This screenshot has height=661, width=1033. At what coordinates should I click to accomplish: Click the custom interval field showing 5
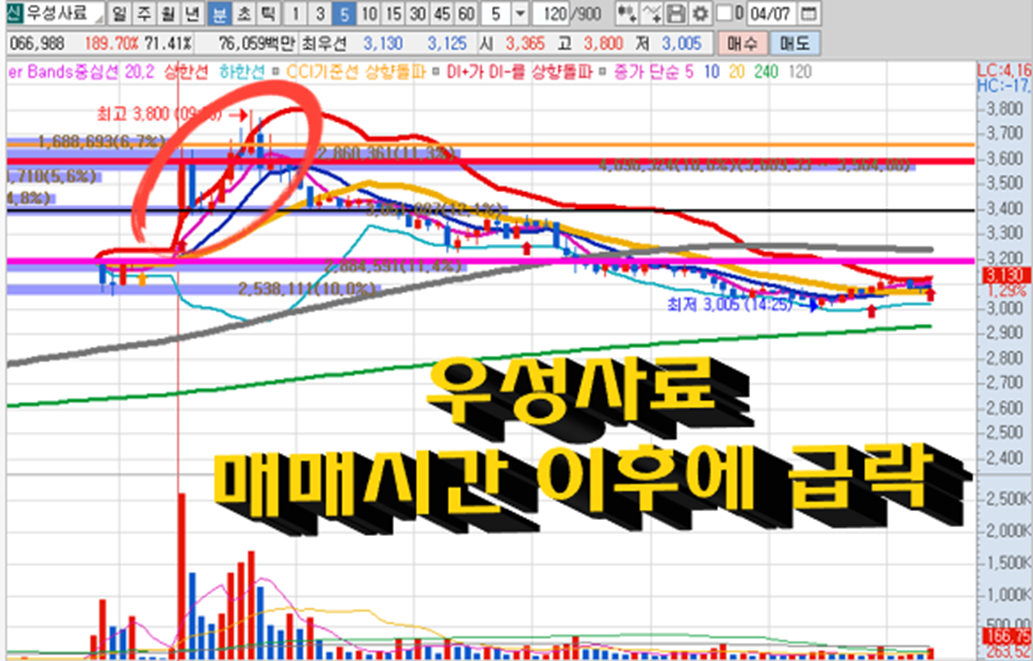click(x=497, y=13)
